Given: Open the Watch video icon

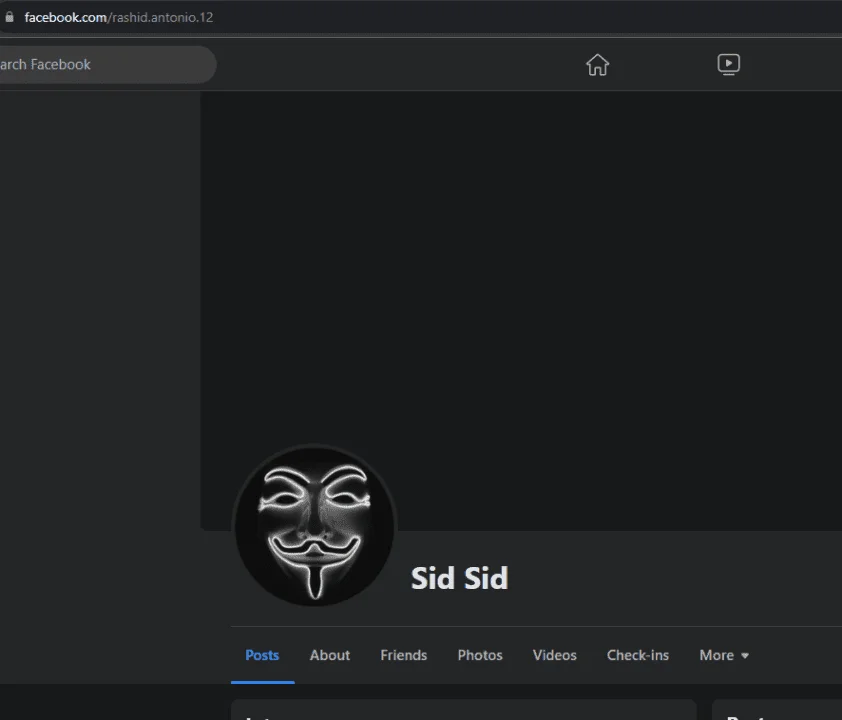Looking at the screenshot, I should (x=728, y=64).
